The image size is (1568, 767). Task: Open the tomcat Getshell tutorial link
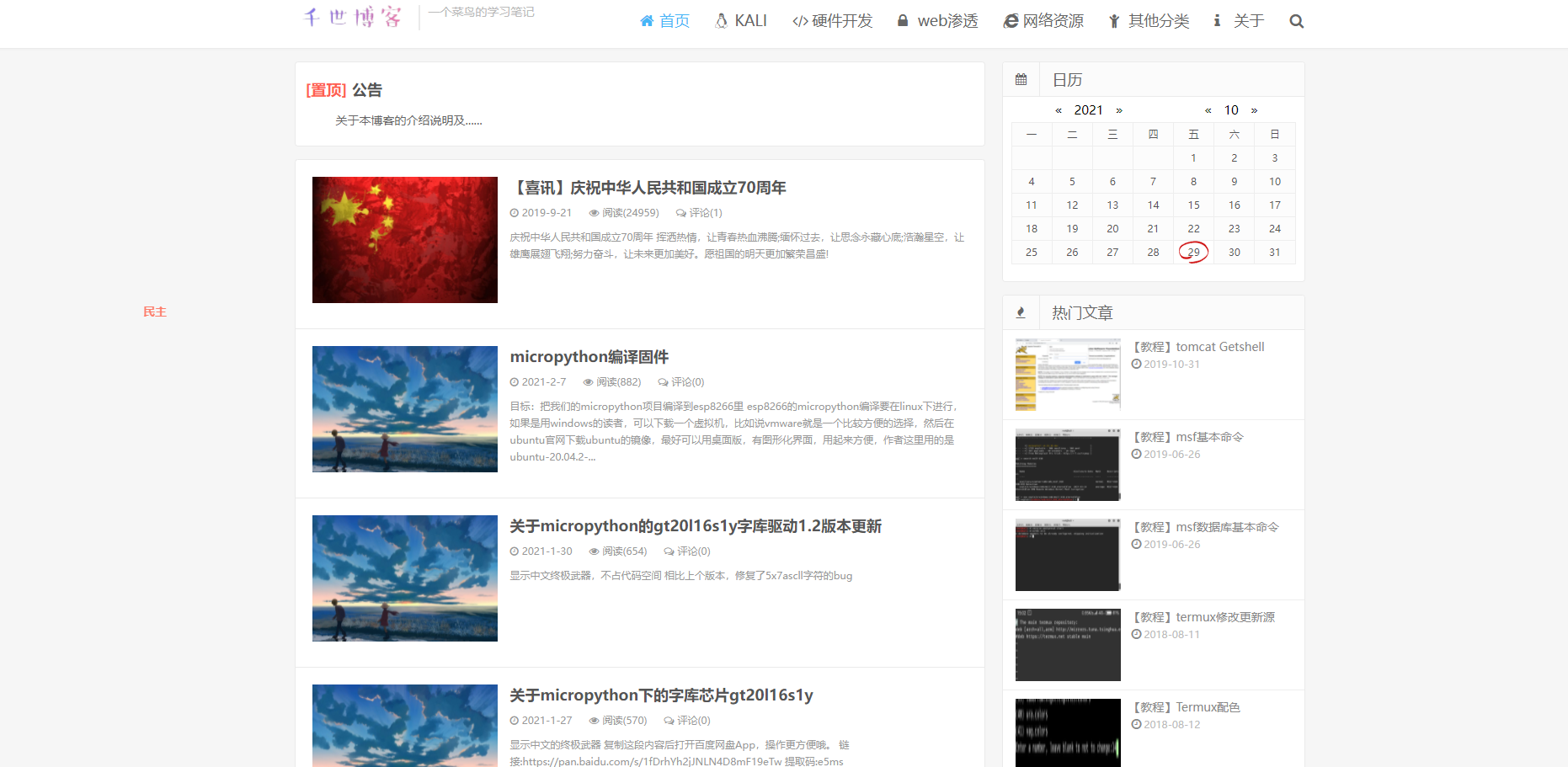point(1198,347)
